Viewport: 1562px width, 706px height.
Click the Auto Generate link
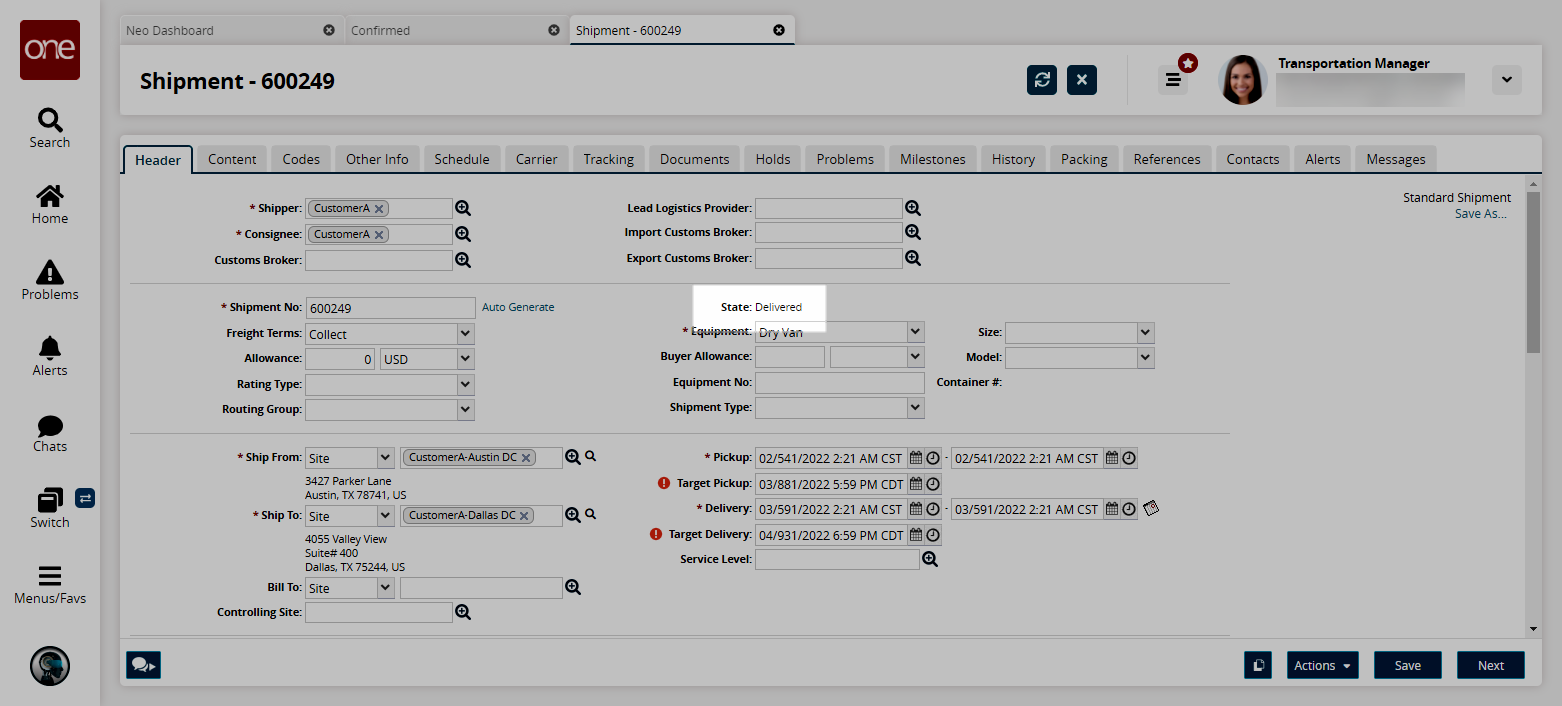tap(518, 307)
